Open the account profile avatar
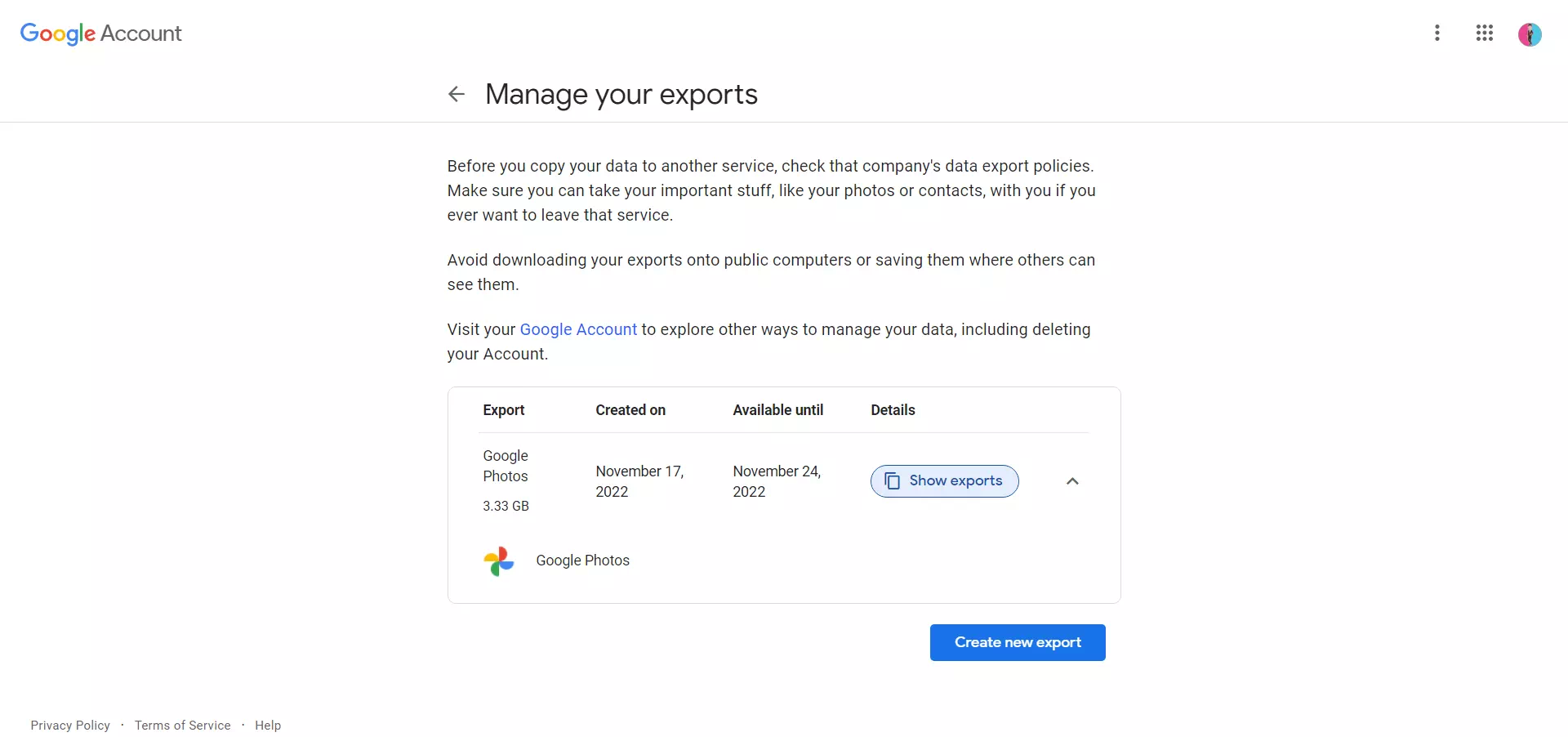1568x737 pixels. point(1530,34)
